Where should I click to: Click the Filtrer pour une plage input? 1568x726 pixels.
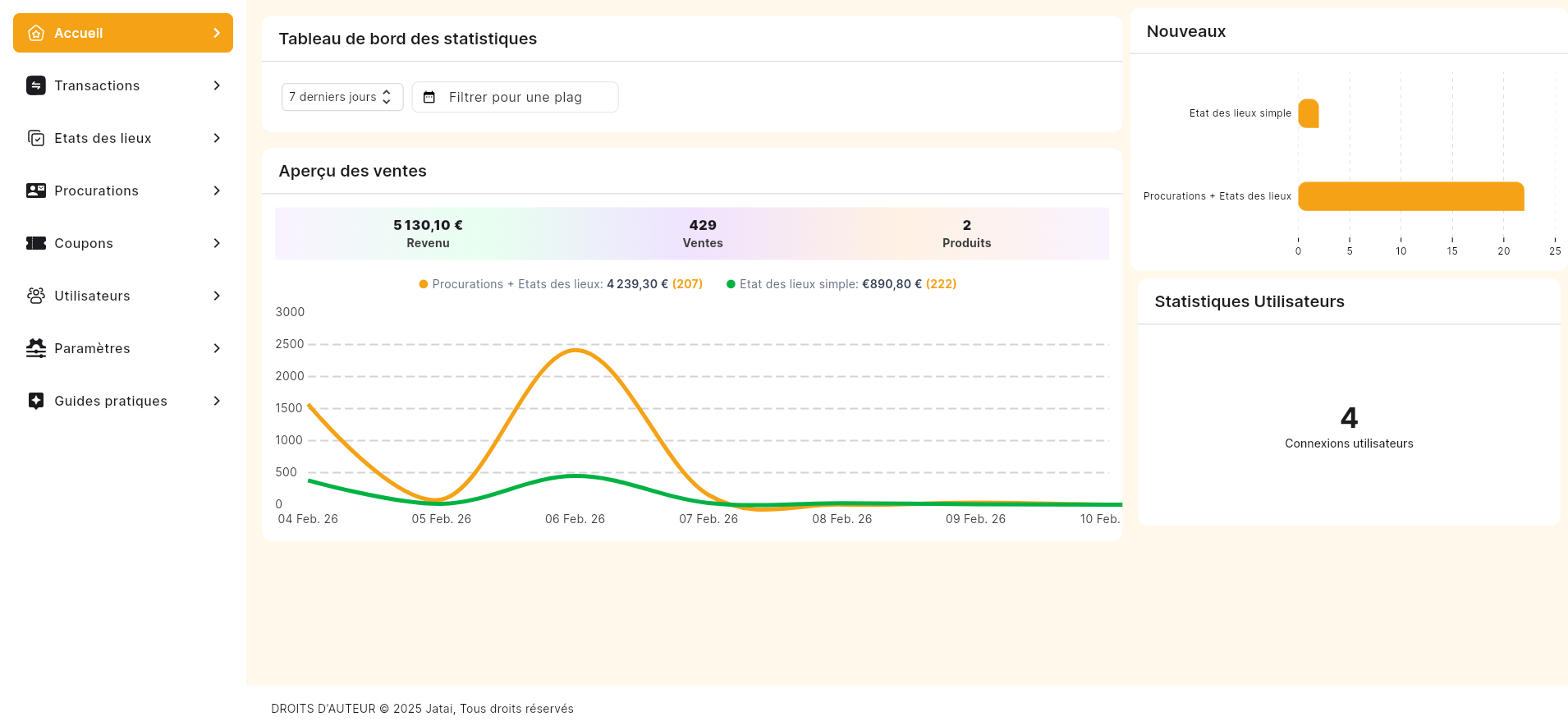click(525, 97)
